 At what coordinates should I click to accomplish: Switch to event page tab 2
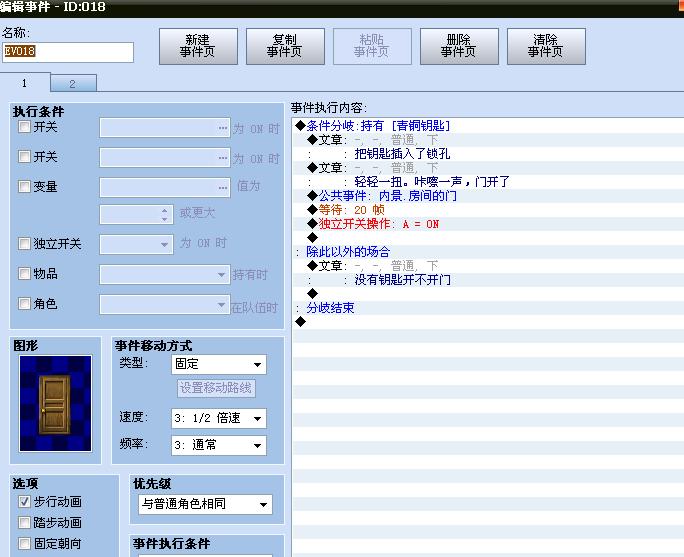coord(73,83)
